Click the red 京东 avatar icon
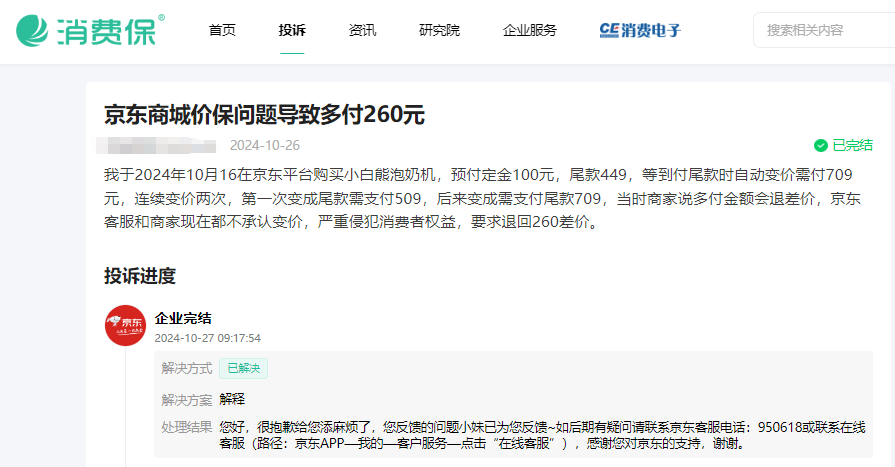Image resolution: width=895 pixels, height=467 pixels. (x=126, y=325)
